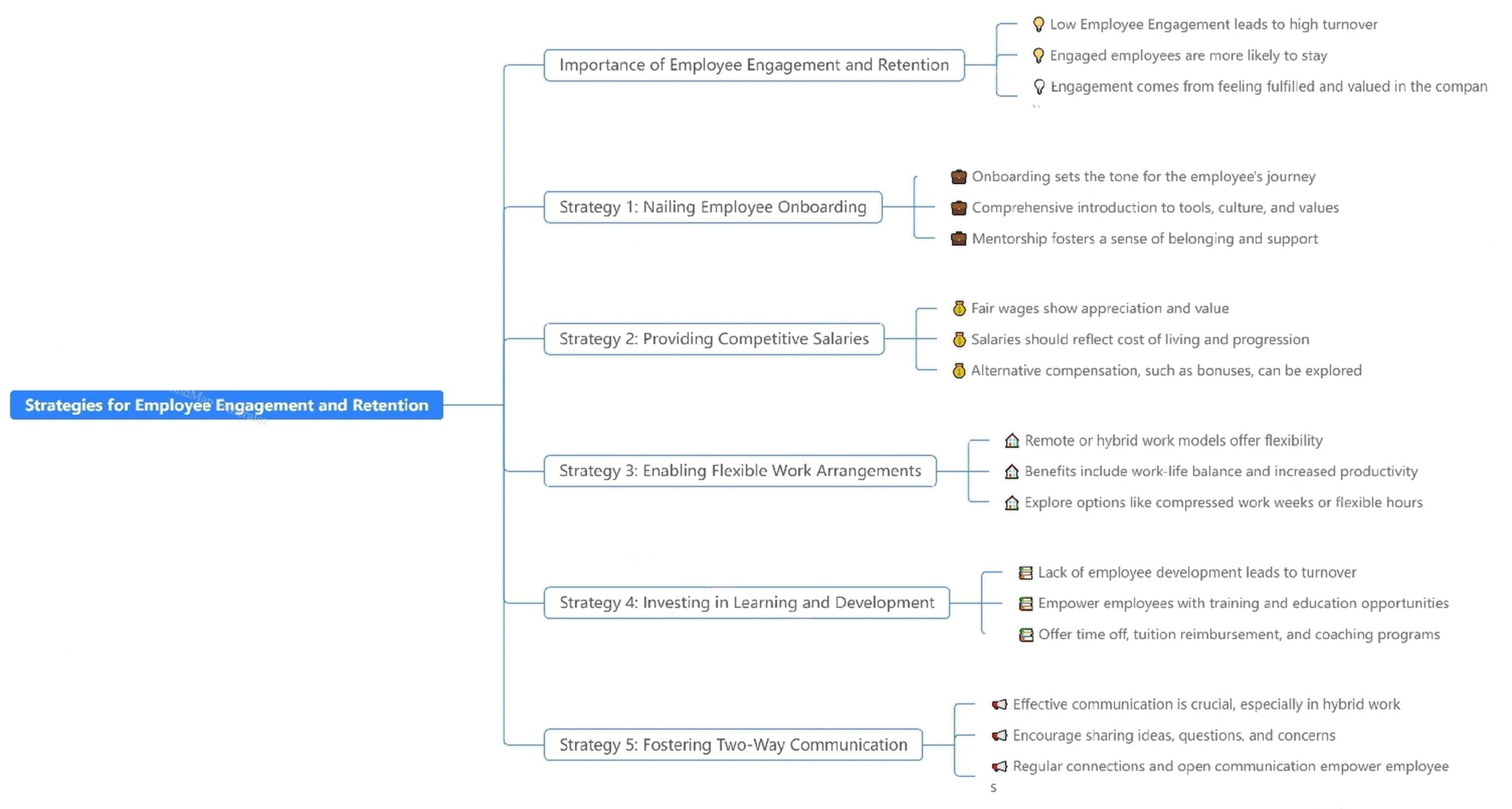Click house icon beside 'Remote or hybrid work models'
1512x809 pixels.
point(1012,441)
